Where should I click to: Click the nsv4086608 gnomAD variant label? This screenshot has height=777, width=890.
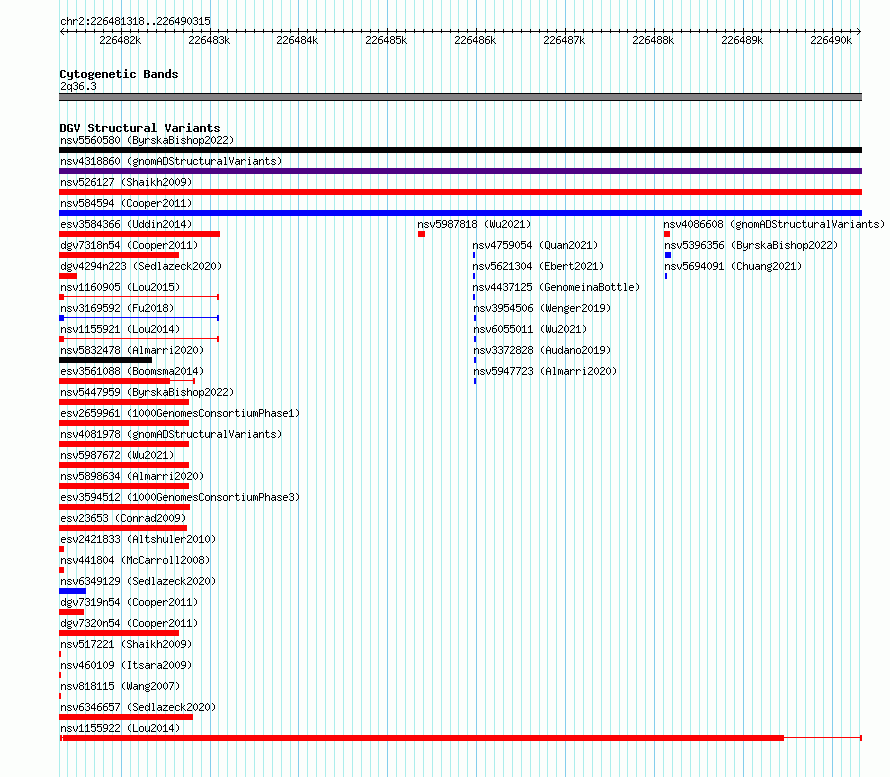pyautogui.click(x=774, y=224)
